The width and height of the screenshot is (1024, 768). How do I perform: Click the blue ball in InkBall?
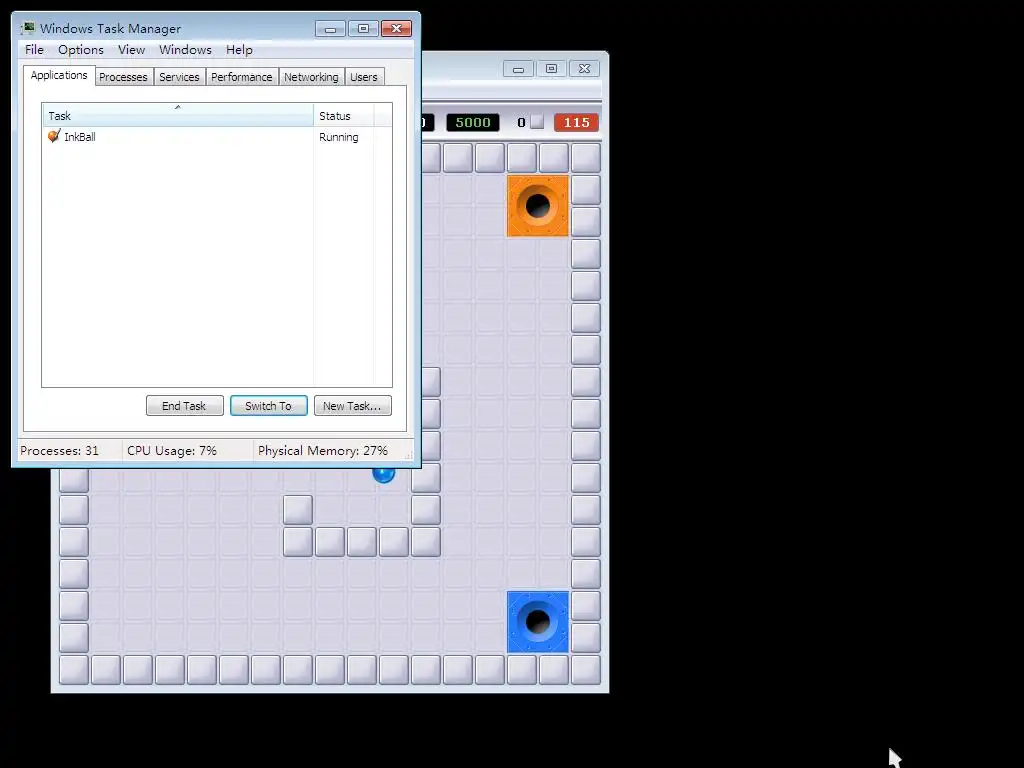pyautogui.click(x=384, y=475)
